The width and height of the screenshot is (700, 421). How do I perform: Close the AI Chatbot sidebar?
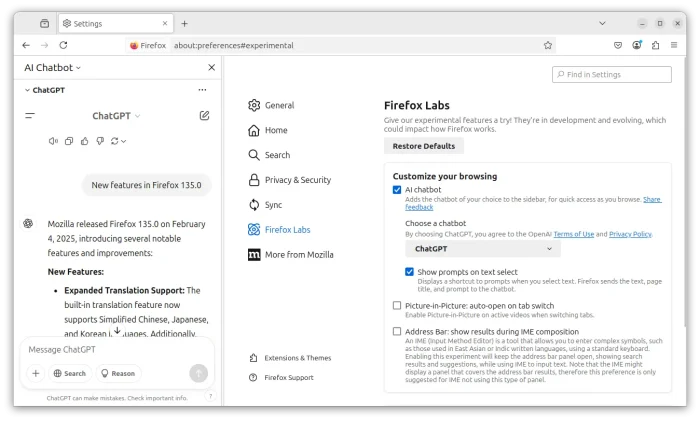click(x=212, y=67)
